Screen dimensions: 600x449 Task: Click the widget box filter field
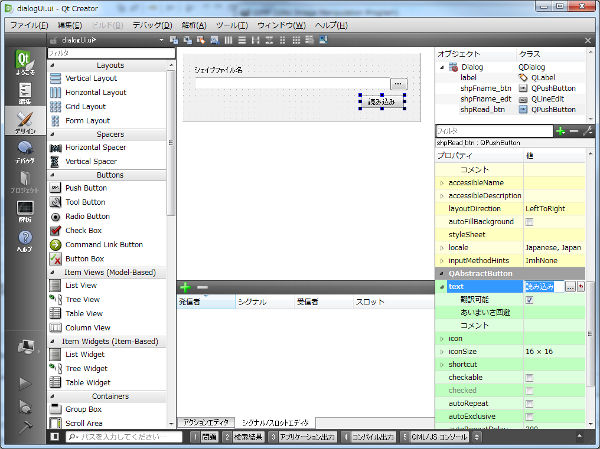[111, 53]
